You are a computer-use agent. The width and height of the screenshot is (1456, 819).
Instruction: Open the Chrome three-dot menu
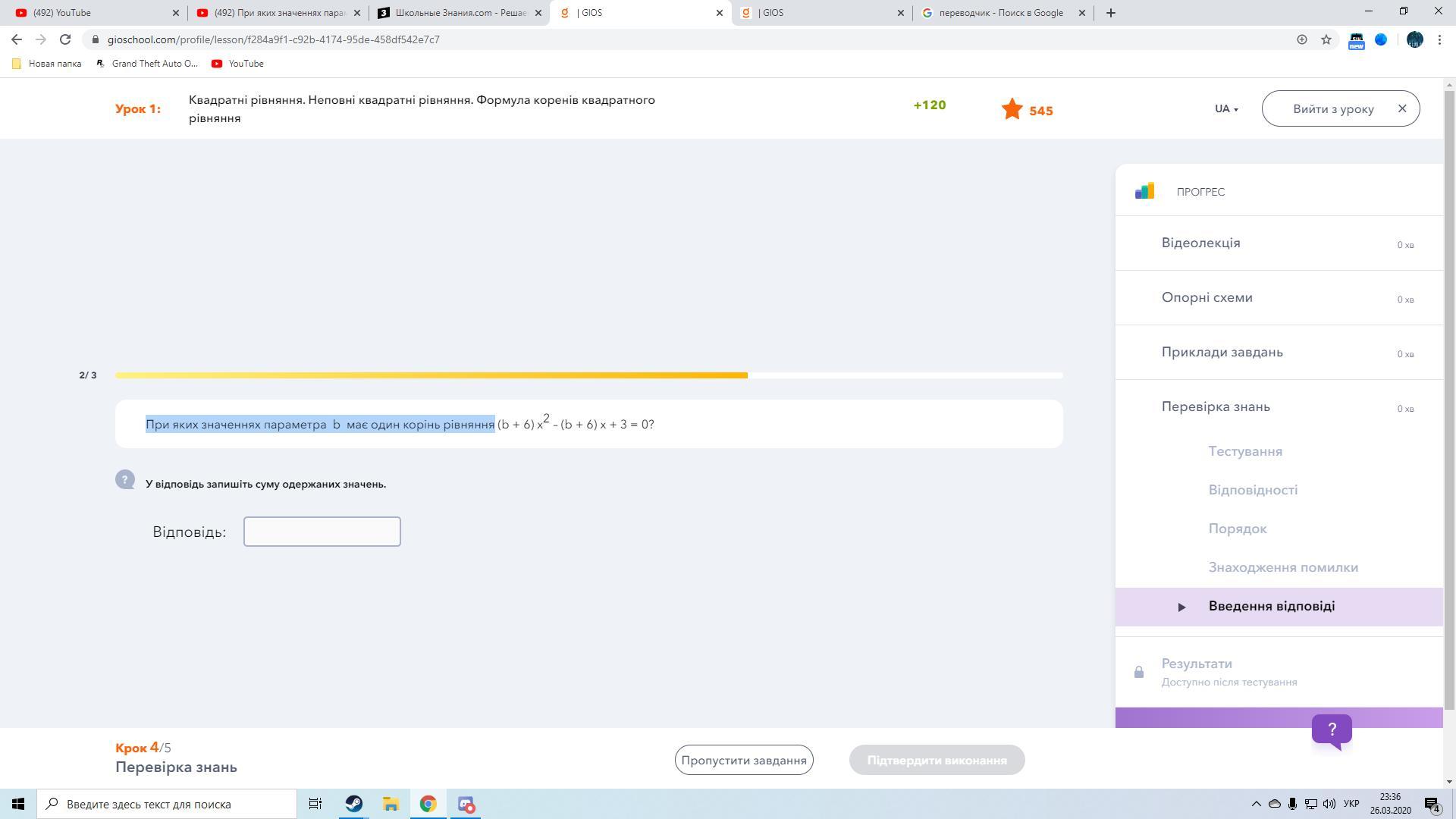click(1439, 39)
